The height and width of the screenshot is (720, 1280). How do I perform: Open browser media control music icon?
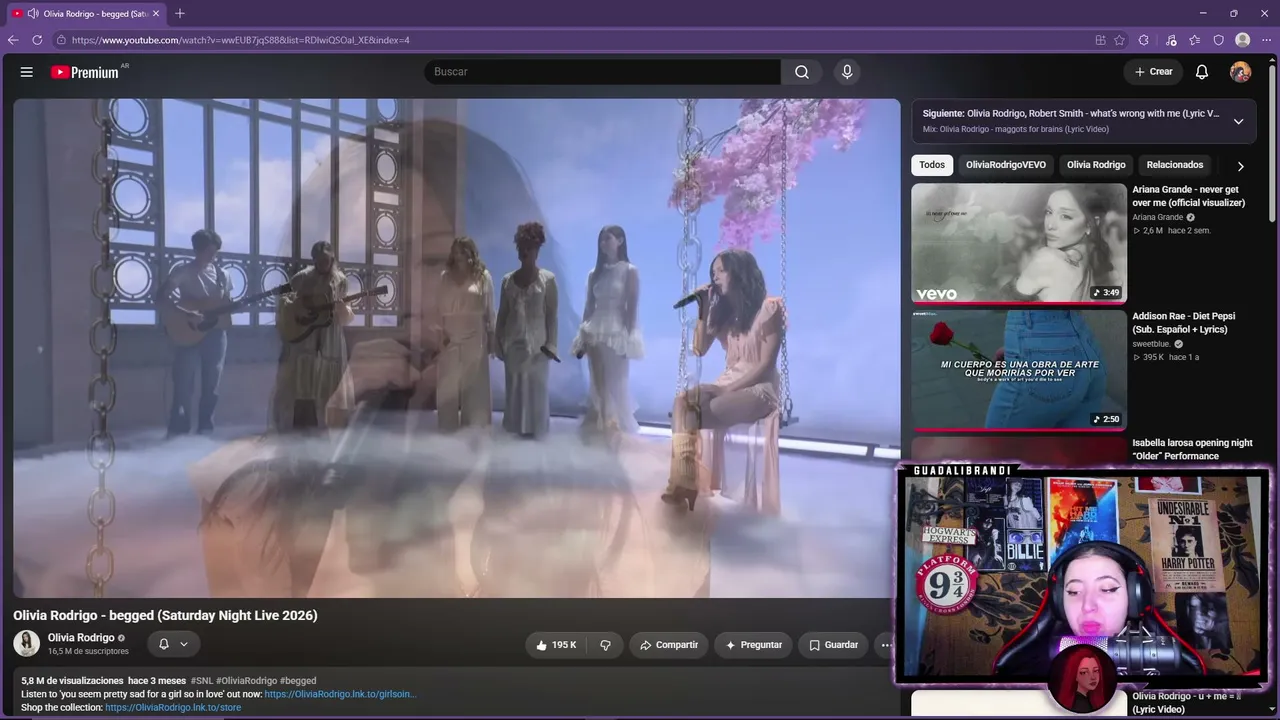[1171, 40]
